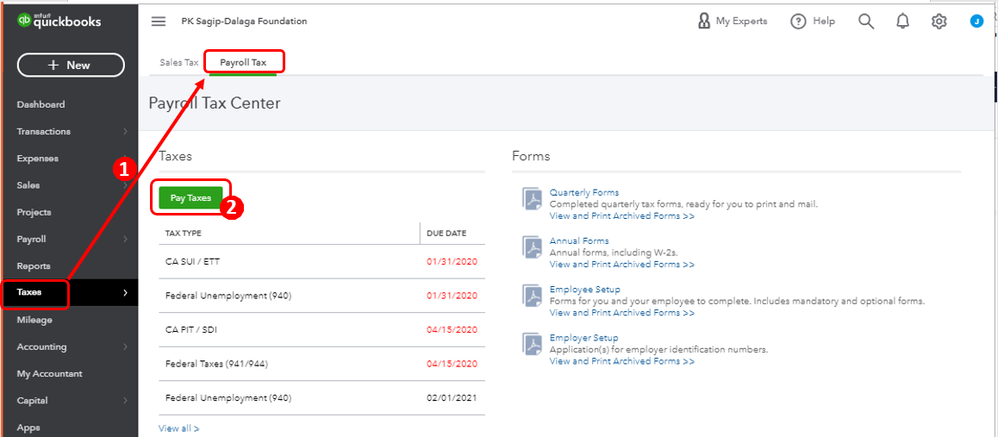Click the user profile avatar

click(976, 21)
